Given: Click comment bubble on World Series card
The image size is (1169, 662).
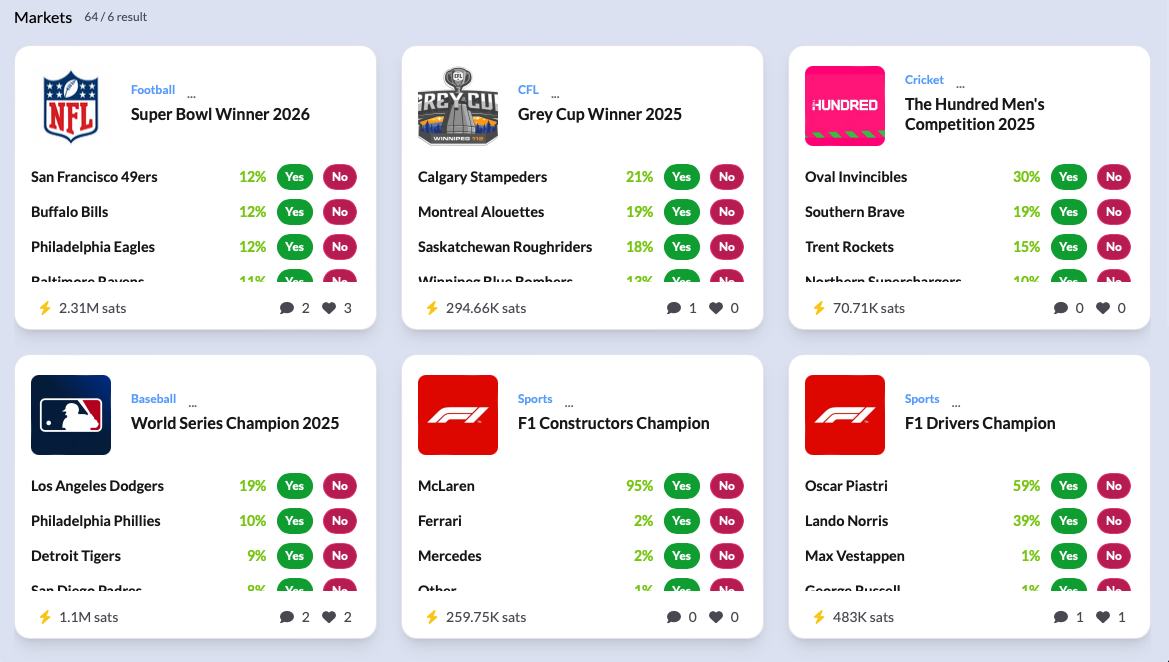Looking at the screenshot, I should [286, 617].
